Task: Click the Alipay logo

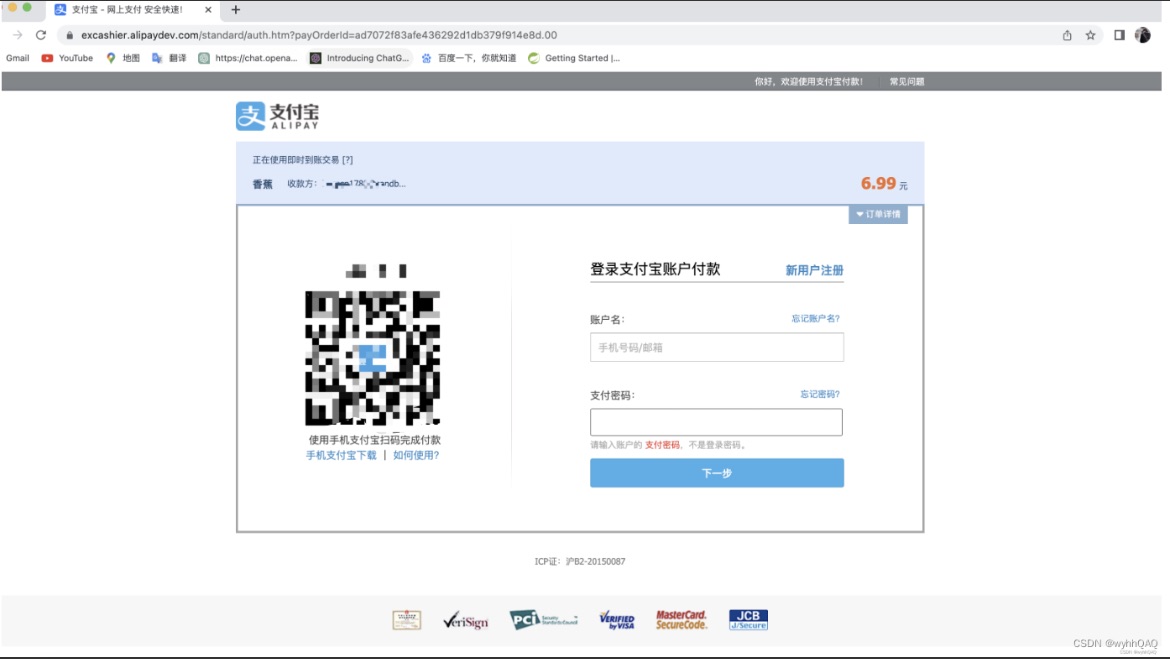Action: [x=278, y=116]
